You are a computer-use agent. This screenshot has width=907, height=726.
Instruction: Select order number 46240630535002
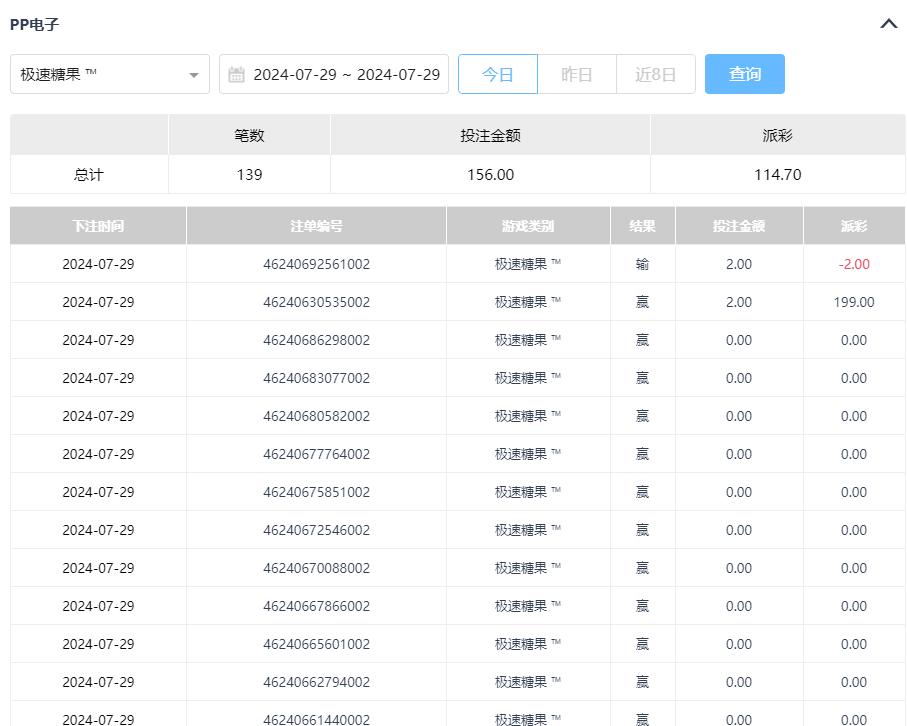(x=316, y=302)
